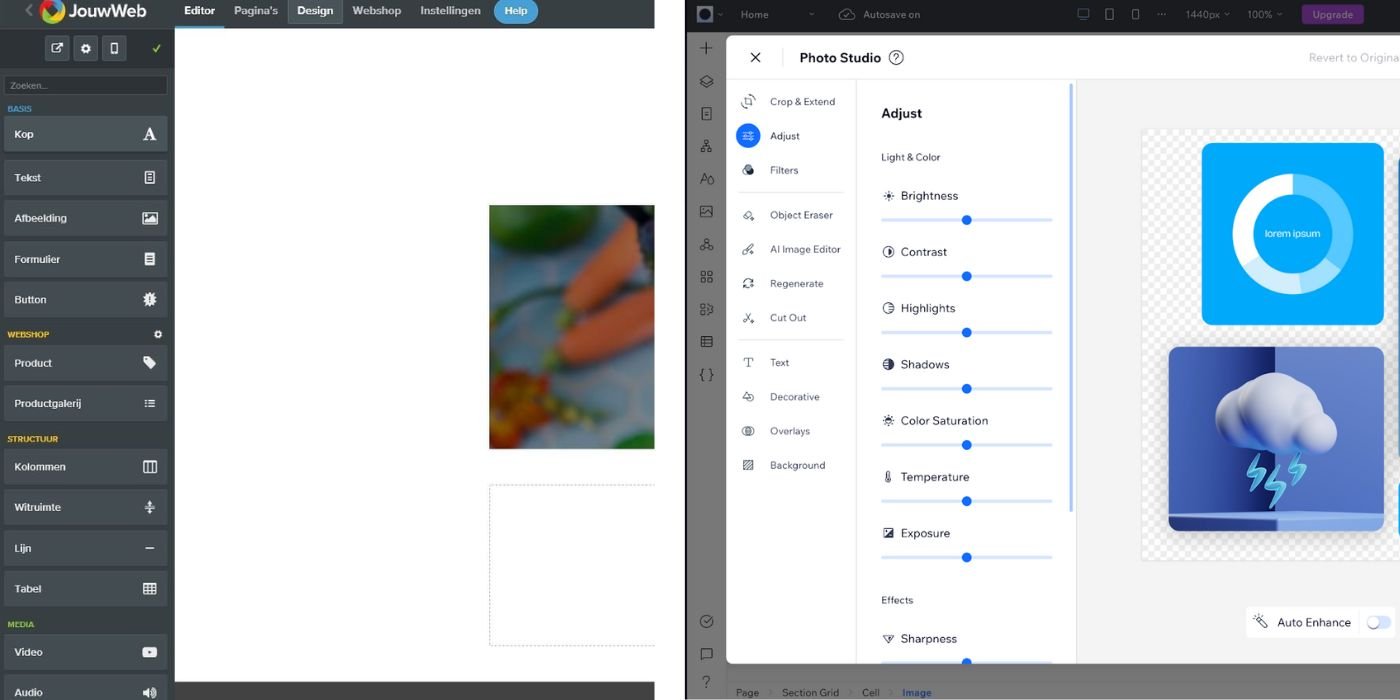Open the Add elements panel with the plus icon
Image resolution: width=1400 pixels, height=700 pixels.
pos(706,47)
